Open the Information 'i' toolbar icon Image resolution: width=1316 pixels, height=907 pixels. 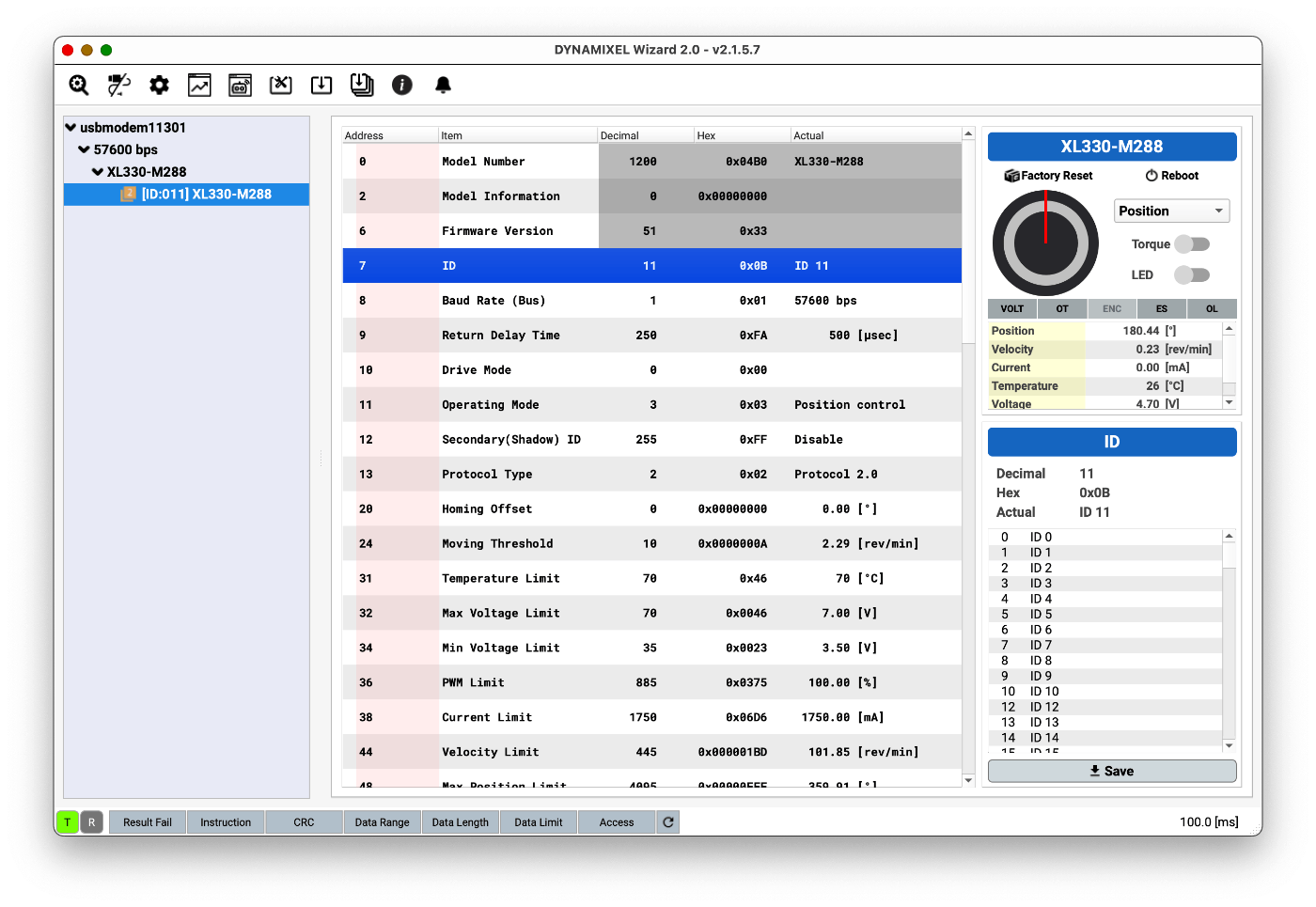[x=402, y=86]
